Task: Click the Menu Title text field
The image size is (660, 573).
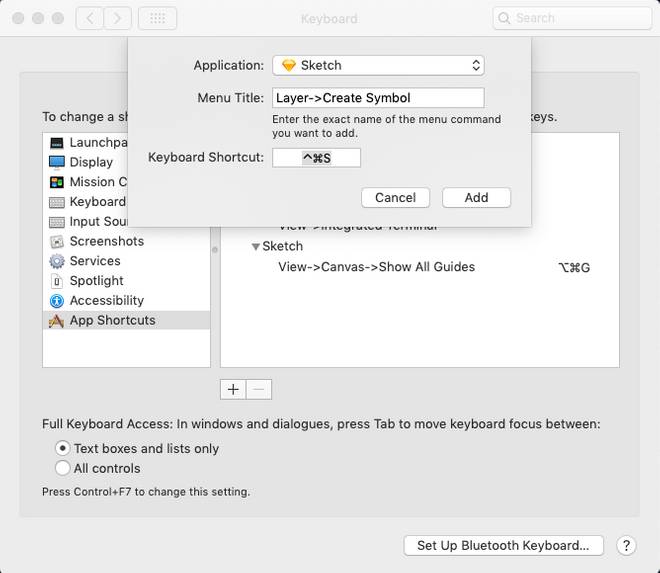Action: tap(378, 98)
